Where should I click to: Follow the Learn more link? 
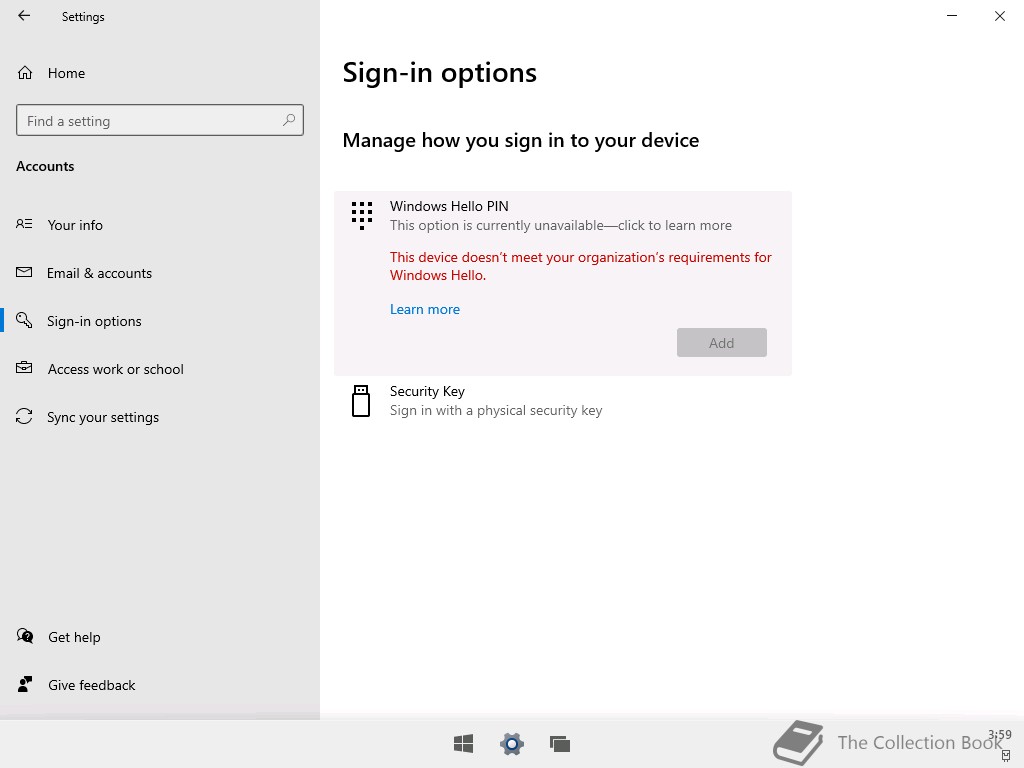[x=424, y=309]
